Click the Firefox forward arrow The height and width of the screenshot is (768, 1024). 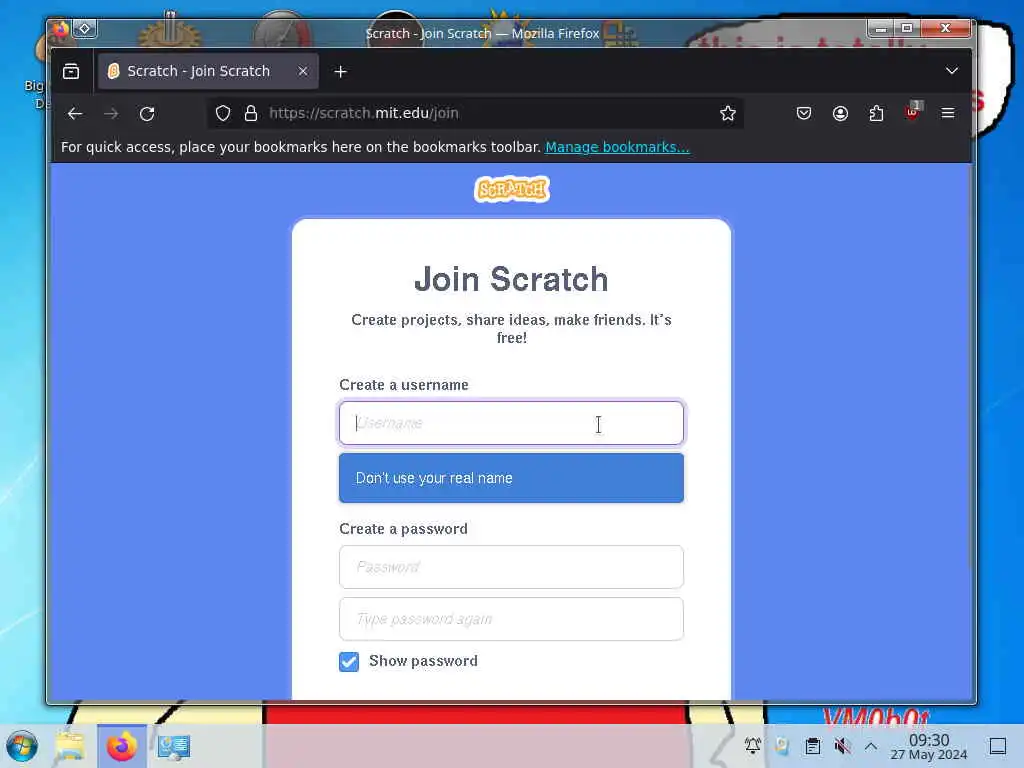111,114
